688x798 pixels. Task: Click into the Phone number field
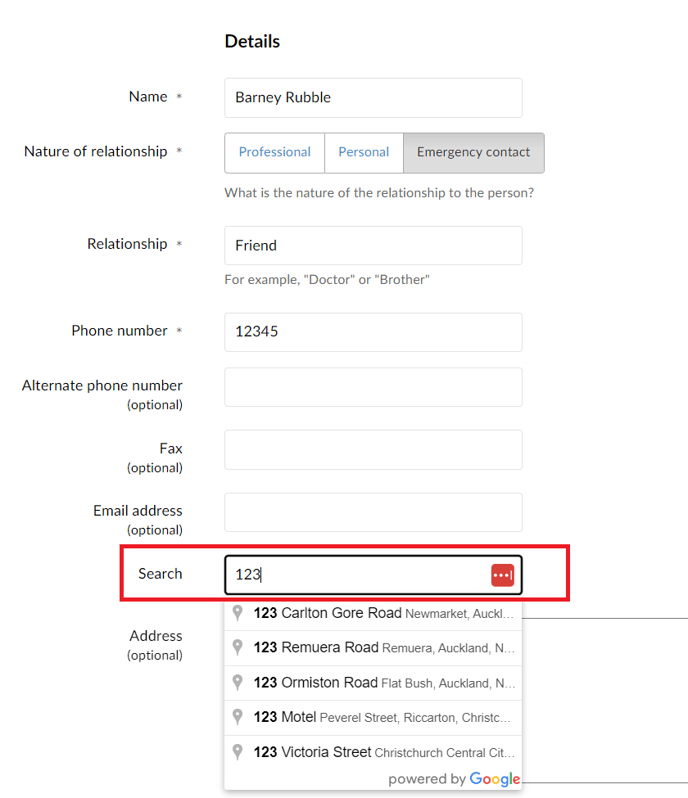pyautogui.click(x=373, y=332)
